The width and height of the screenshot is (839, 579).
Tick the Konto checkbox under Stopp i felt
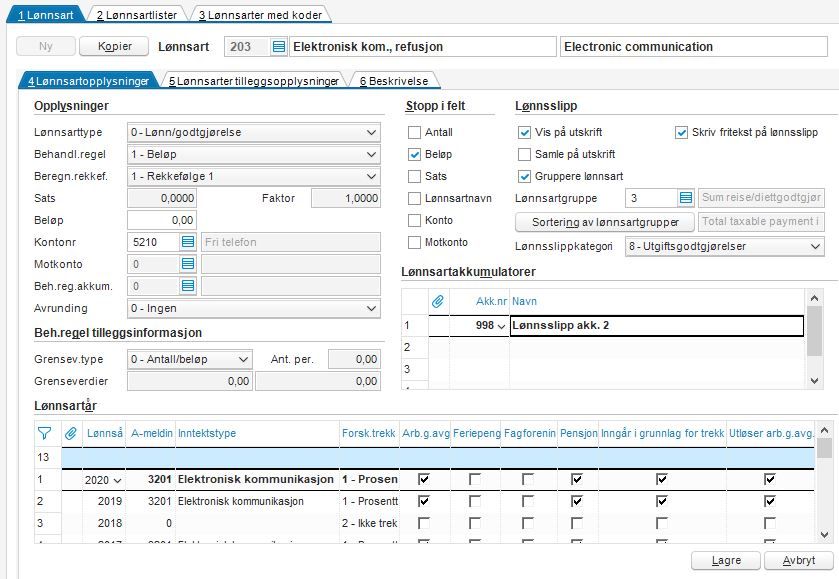[x=414, y=220]
